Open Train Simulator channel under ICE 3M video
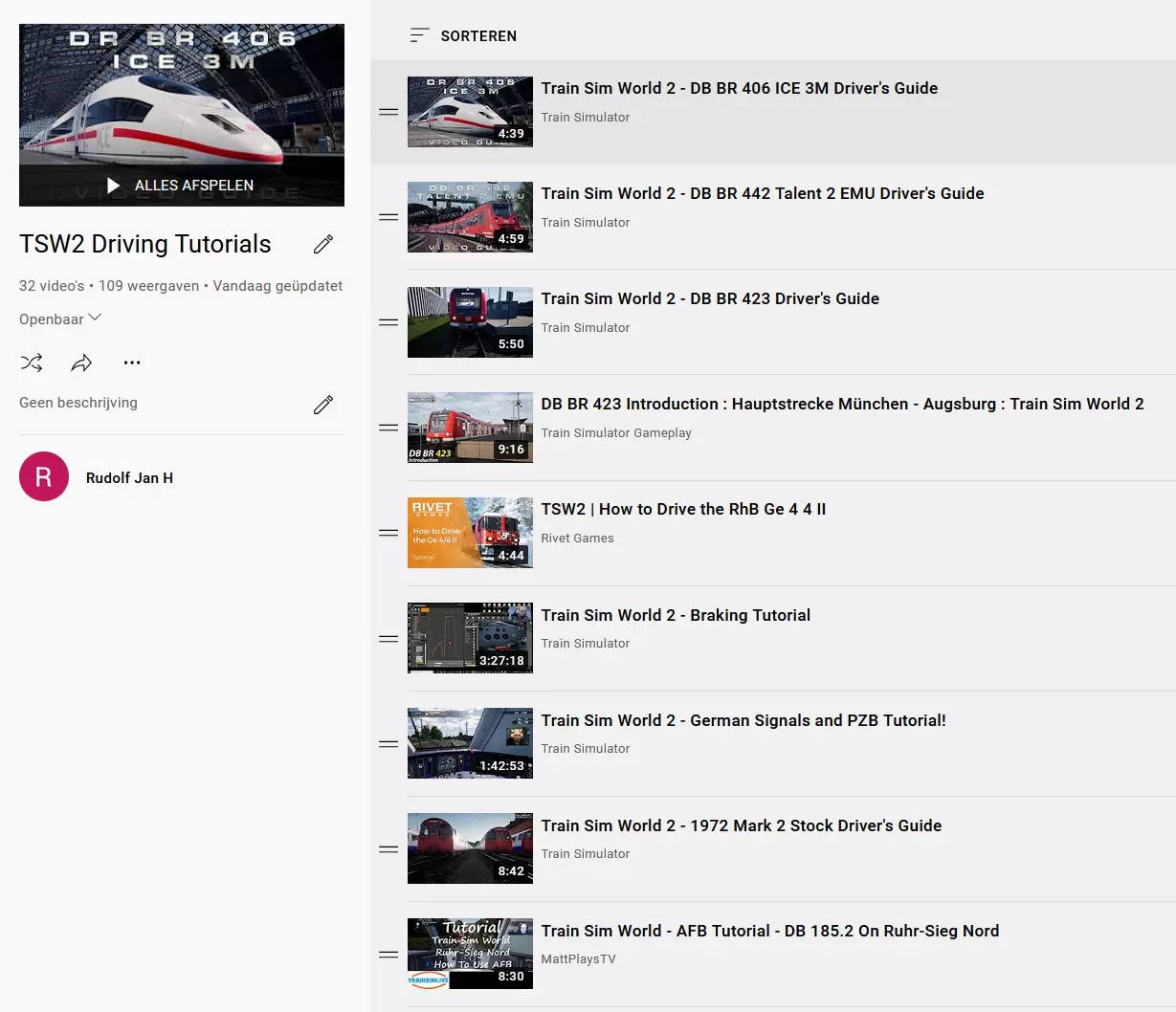 (585, 117)
